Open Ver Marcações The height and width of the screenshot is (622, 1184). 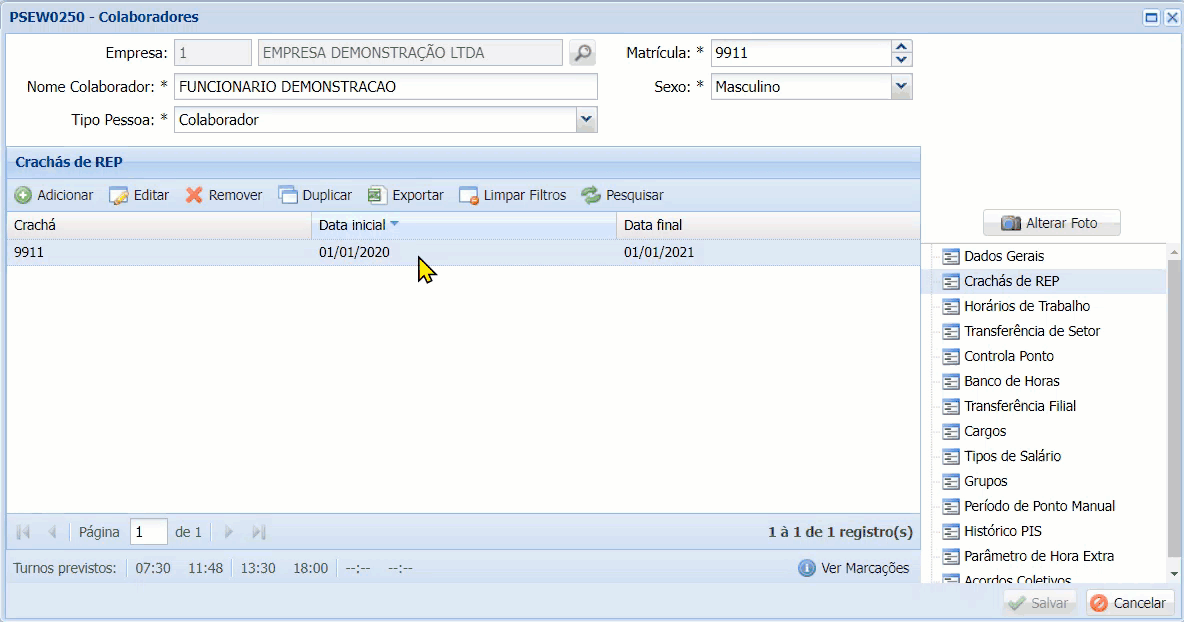click(864, 568)
